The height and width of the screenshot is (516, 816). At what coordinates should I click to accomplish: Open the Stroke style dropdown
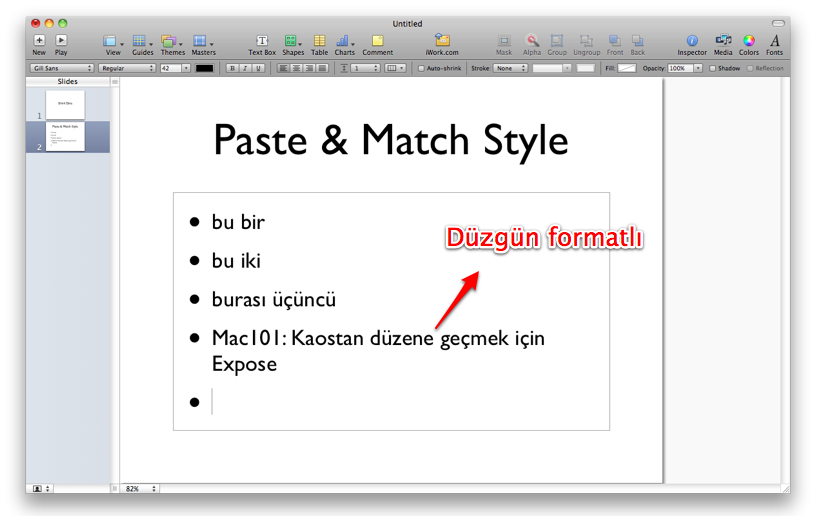[x=510, y=68]
